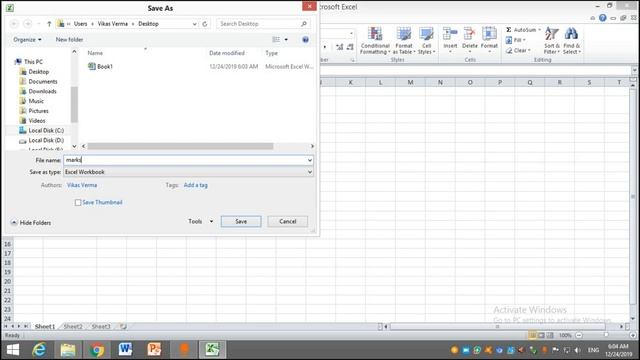Switch to the Sheet2 tab

click(73, 327)
